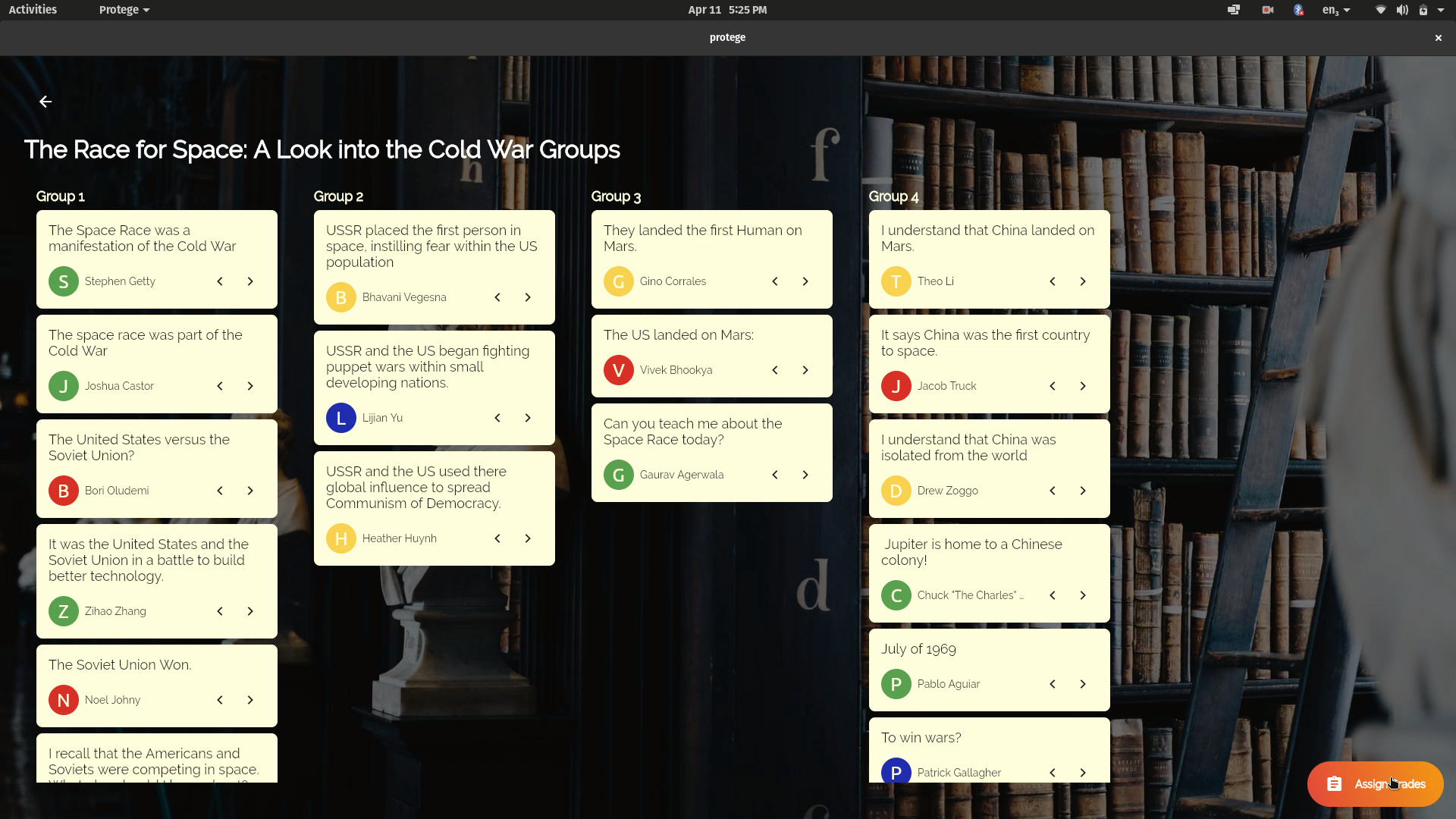Click Heather Huynh's avatar circle
The width and height of the screenshot is (1456, 819).
point(341,538)
